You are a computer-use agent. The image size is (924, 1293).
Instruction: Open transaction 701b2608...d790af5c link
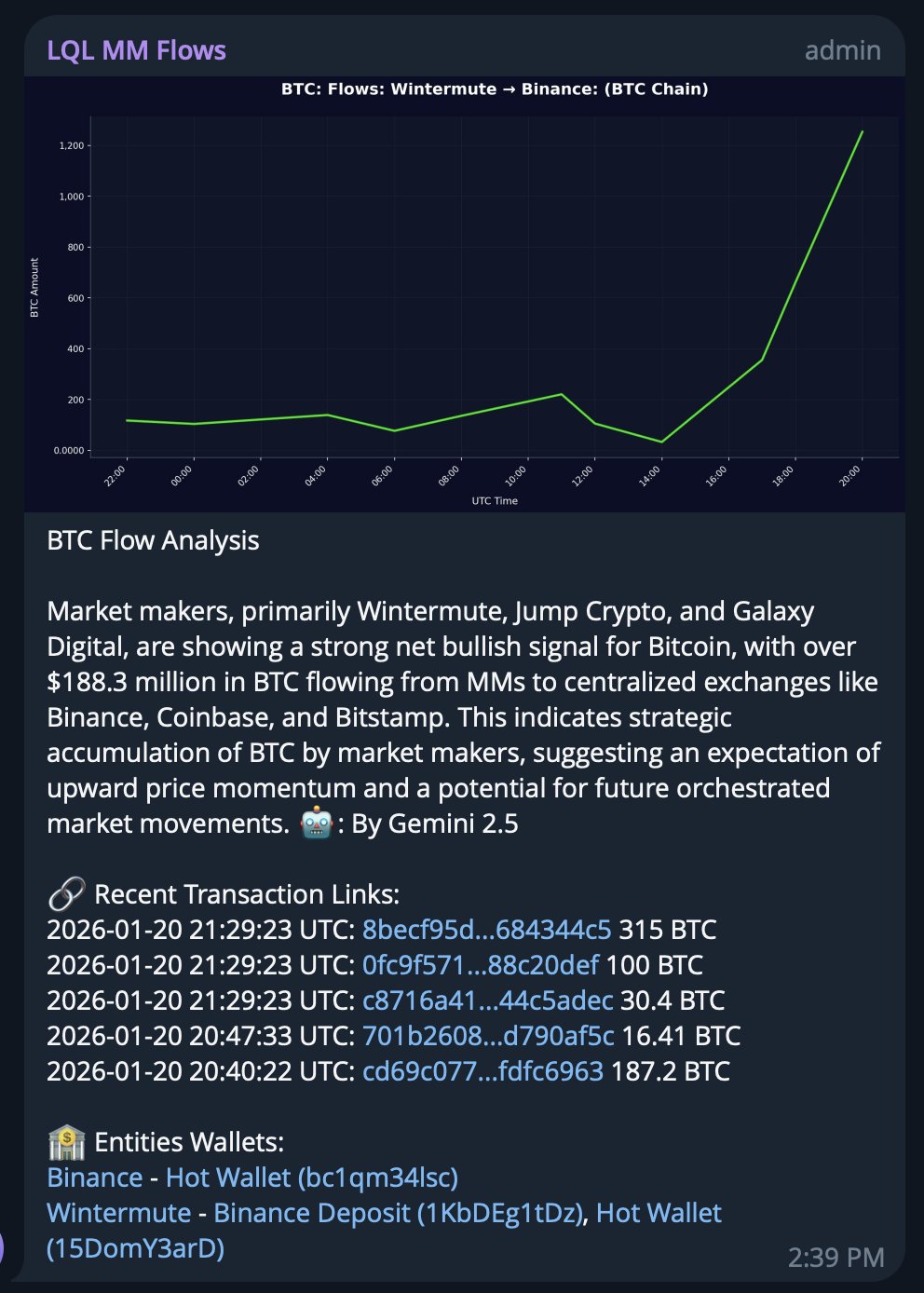[488, 1036]
